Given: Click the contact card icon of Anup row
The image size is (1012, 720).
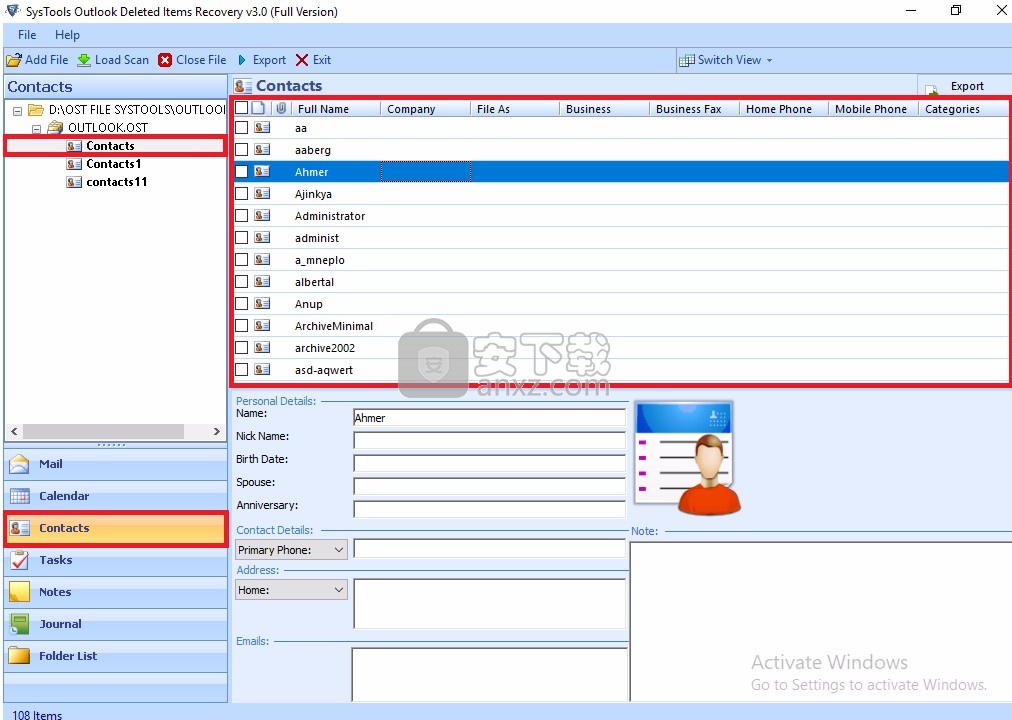Looking at the screenshot, I should pos(262,303).
